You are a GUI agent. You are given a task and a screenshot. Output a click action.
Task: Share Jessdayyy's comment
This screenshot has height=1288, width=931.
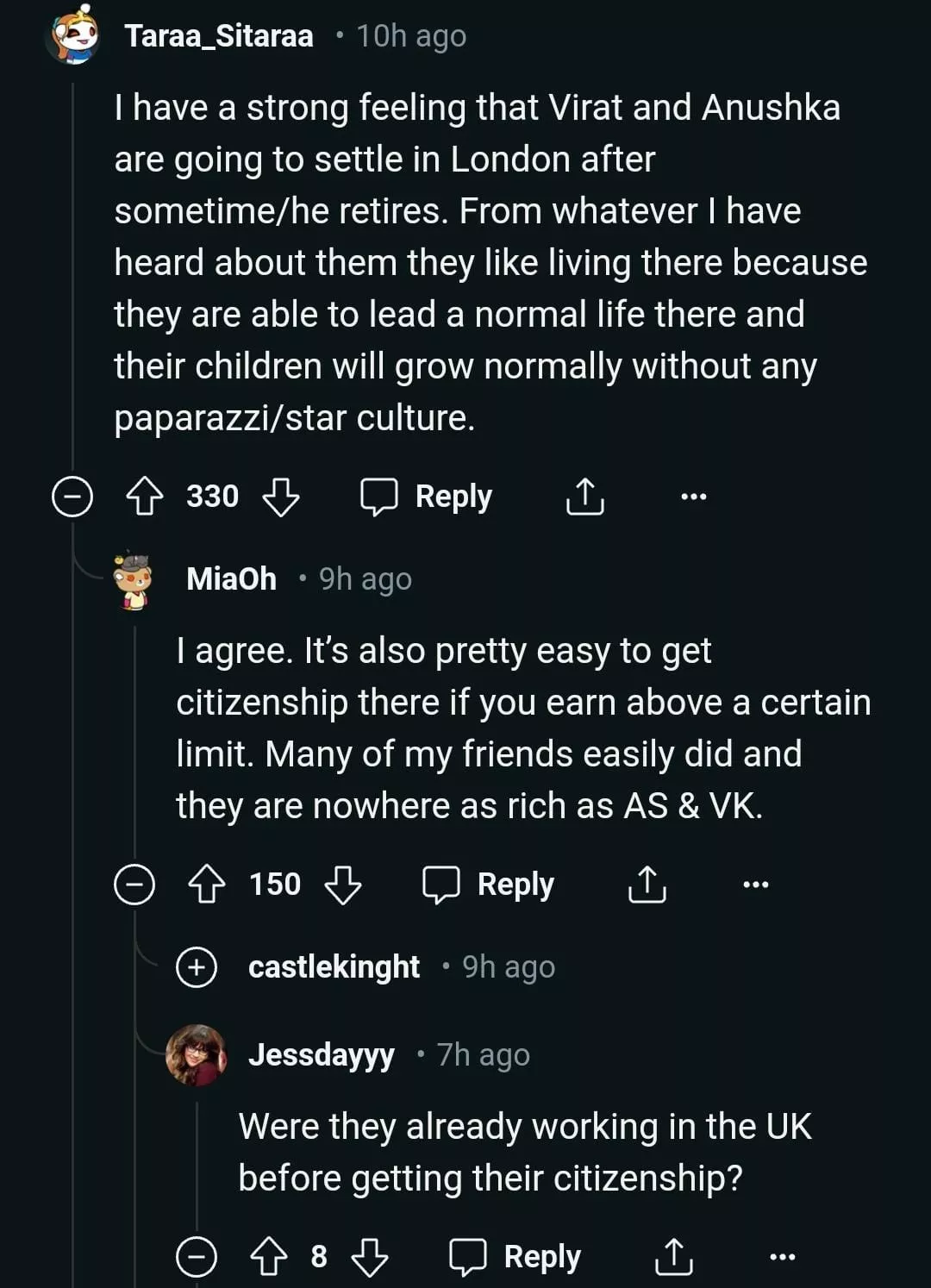click(673, 1257)
